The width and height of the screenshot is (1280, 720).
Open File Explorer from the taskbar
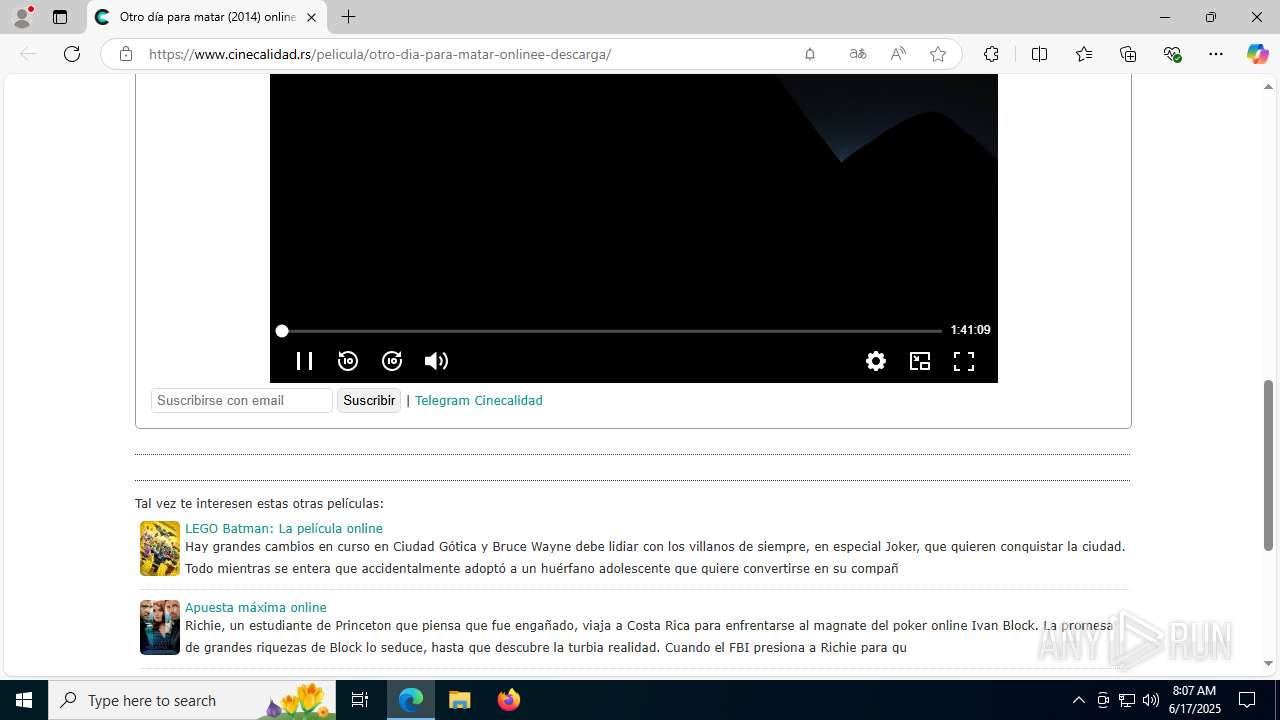pyautogui.click(x=459, y=700)
